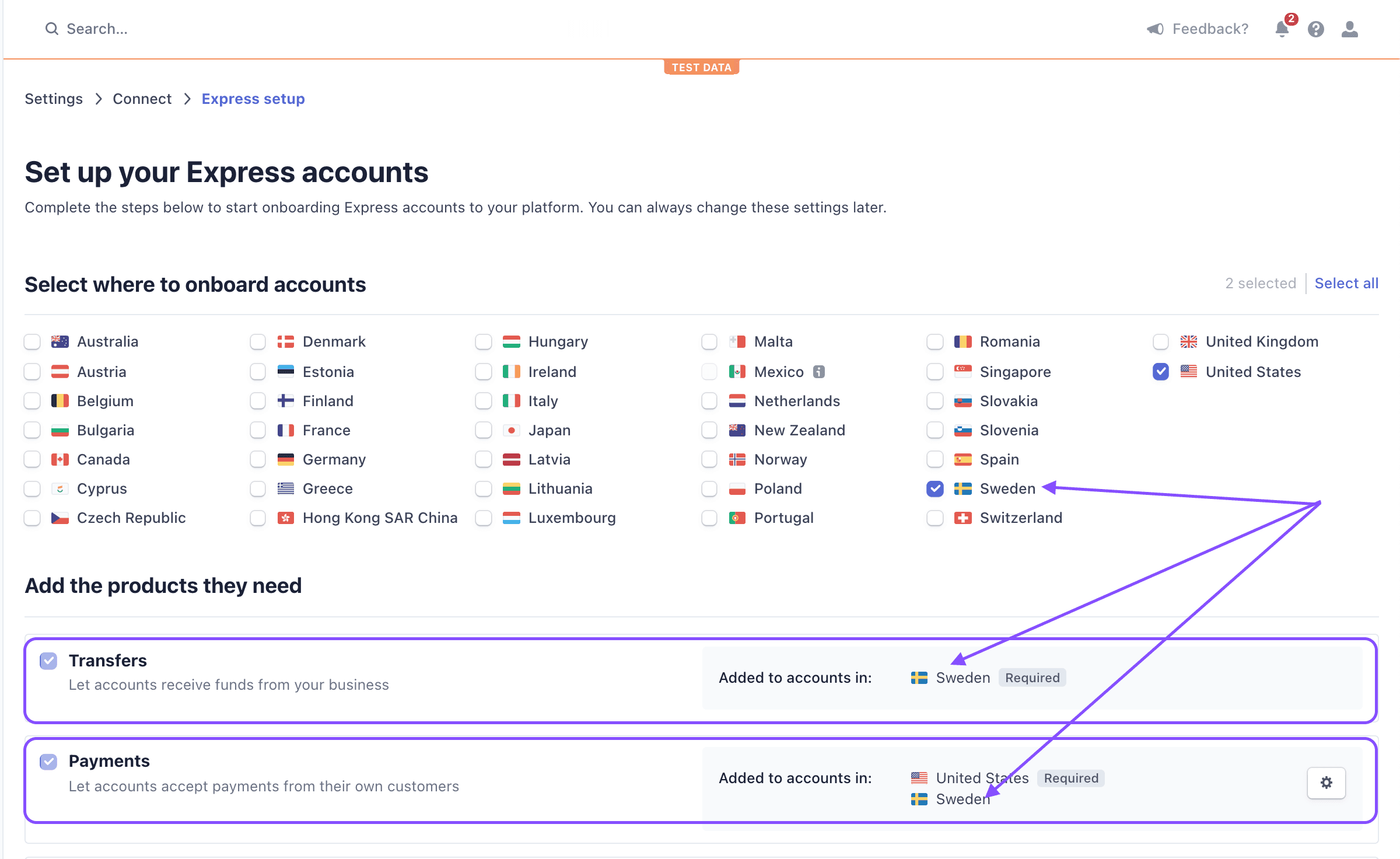The image size is (1400, 859).
Task: Click the Australia flag icon
Action: click(x=60, y=341)
